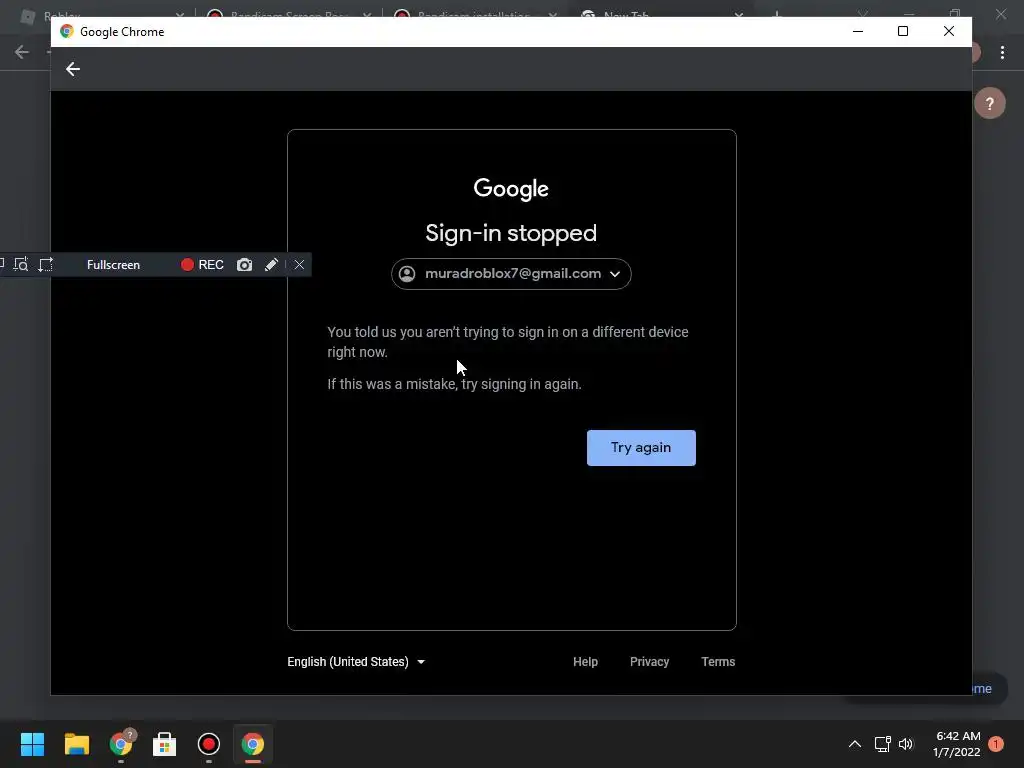The height and width of the screenshot is (768, 1024).
Task: Open the notification center badge
Action: click(996, 744)
